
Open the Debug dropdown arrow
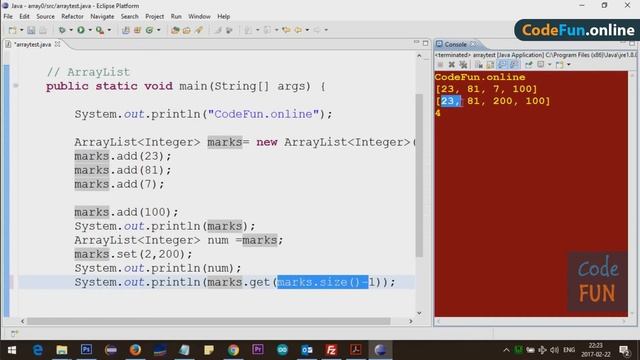click(x=71, y=30)
